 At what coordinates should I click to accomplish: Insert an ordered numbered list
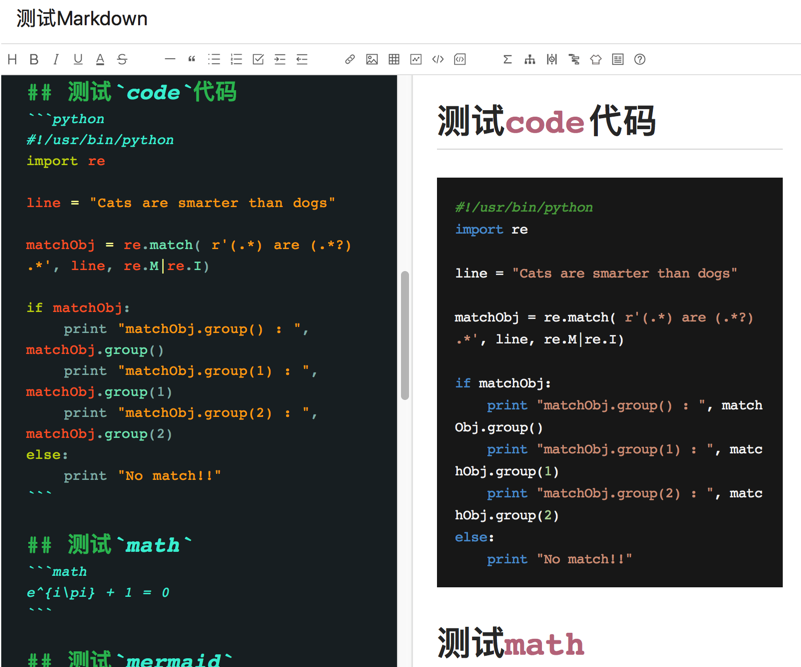coord(236,59)
